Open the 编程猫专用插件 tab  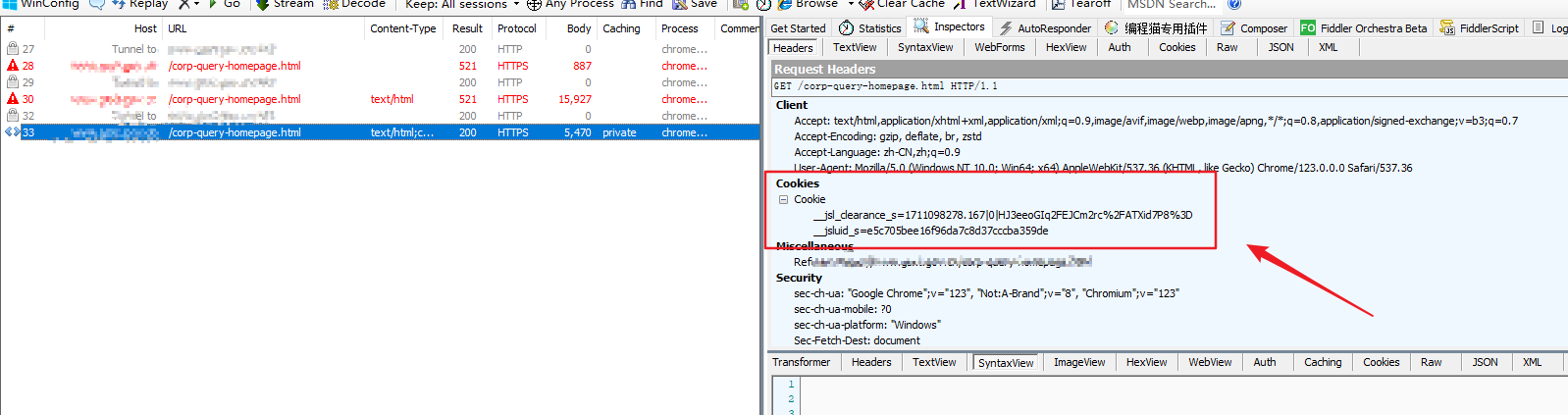click(1156, 28)
